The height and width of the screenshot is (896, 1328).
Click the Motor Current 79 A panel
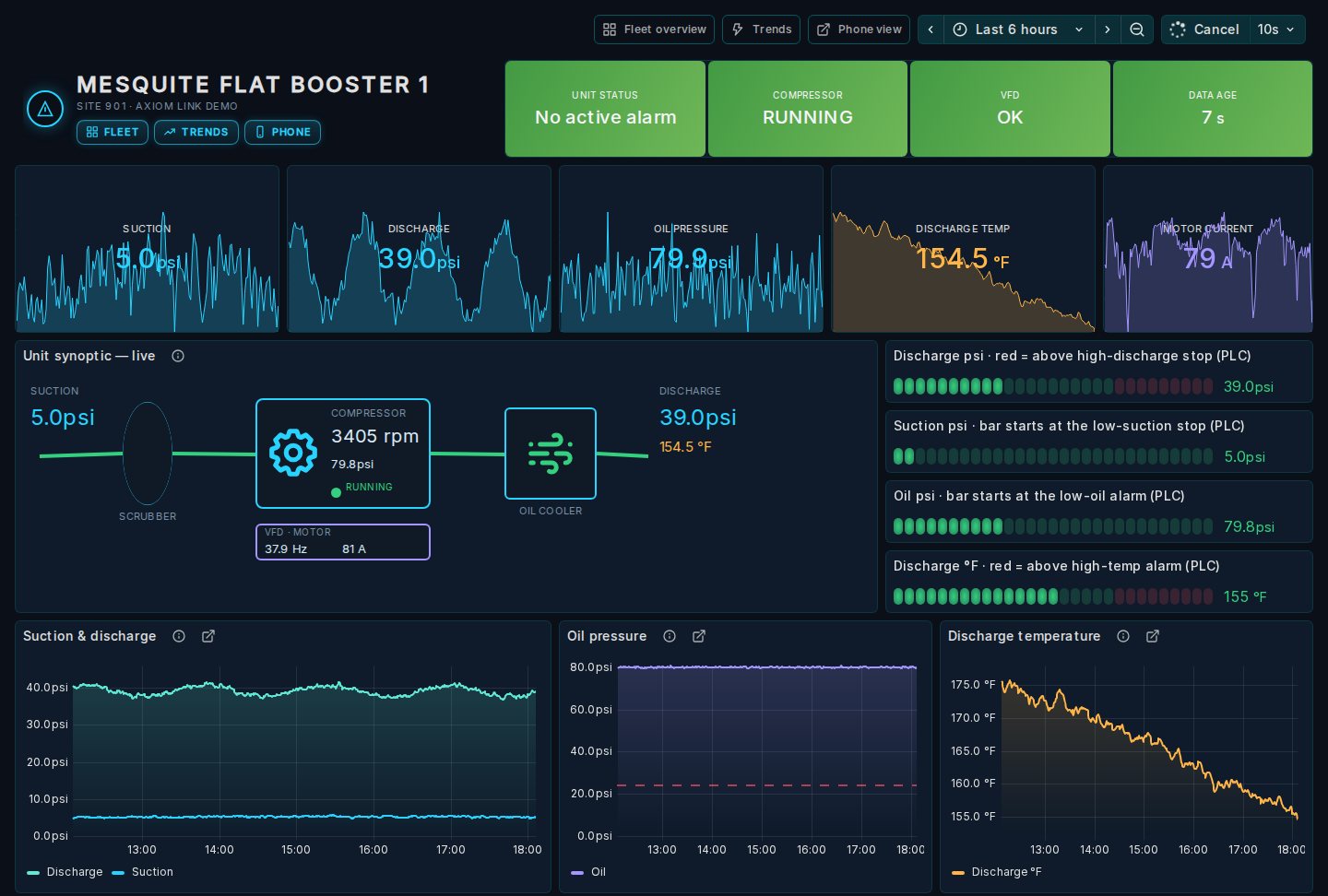pos(1208,249)
